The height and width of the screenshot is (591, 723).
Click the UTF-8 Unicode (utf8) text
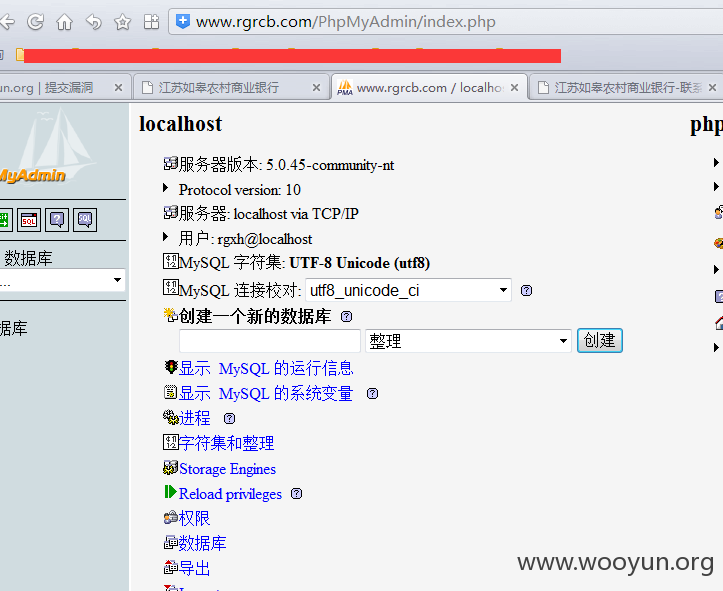click(x=360, y=263)
